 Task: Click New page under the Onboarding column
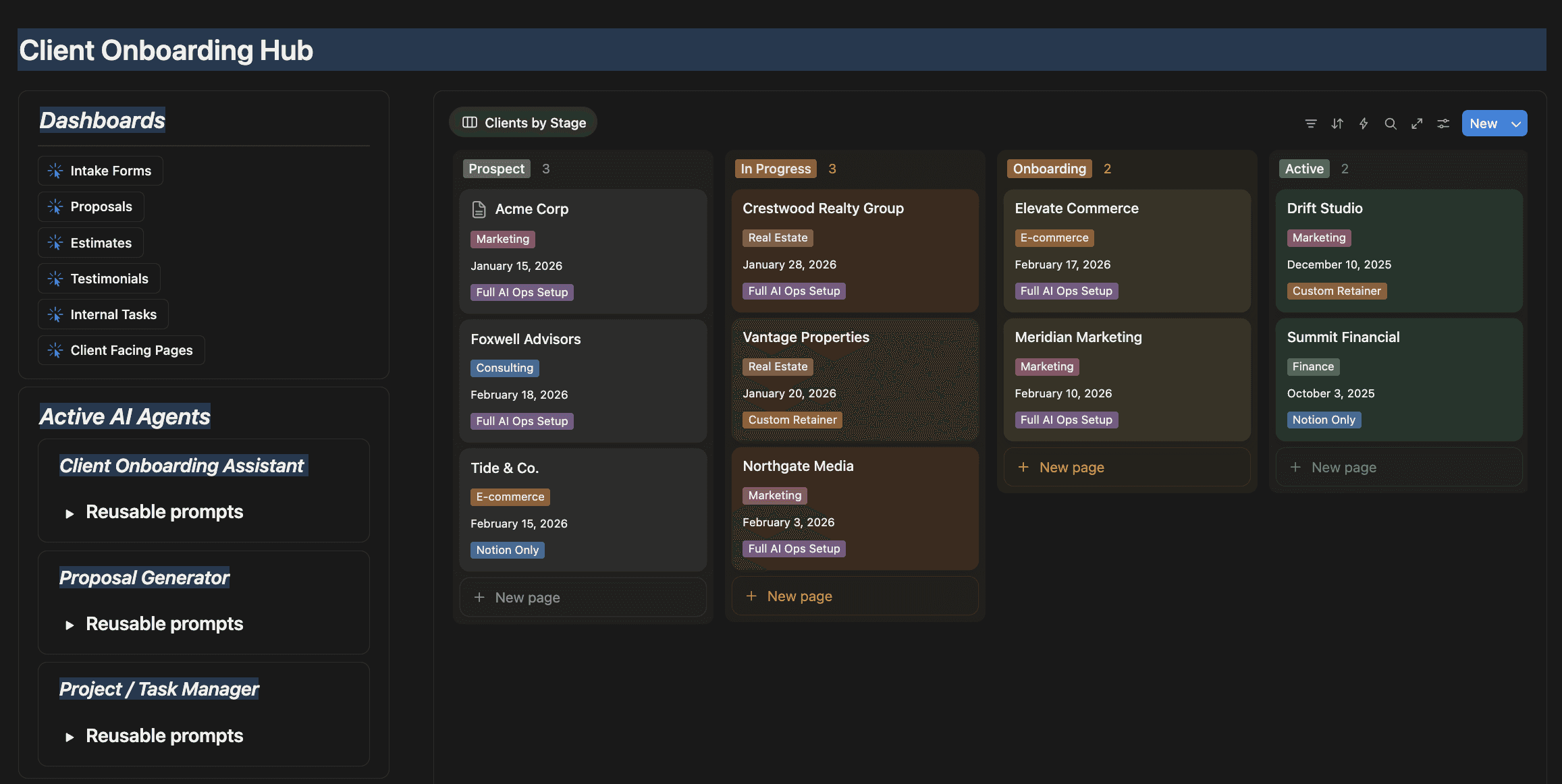(x=1071, y=467)
